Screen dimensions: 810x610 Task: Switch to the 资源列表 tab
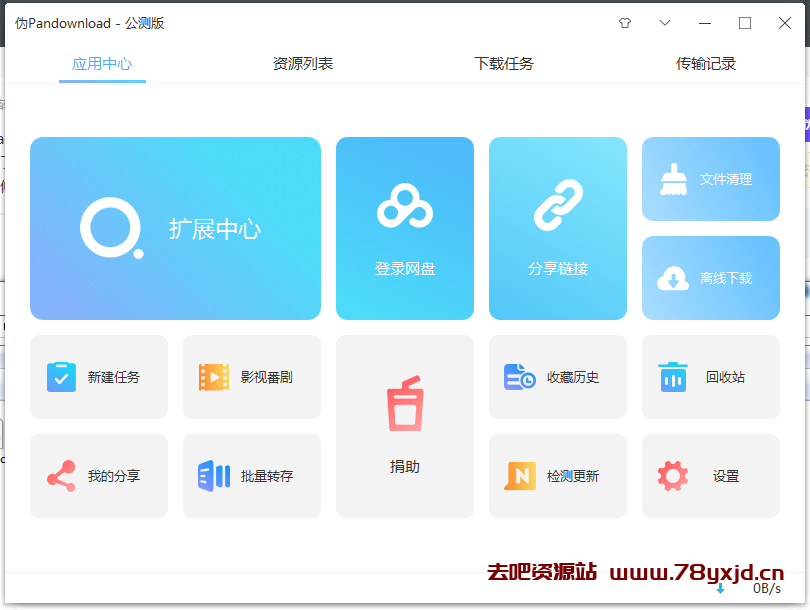pos(303,64)
